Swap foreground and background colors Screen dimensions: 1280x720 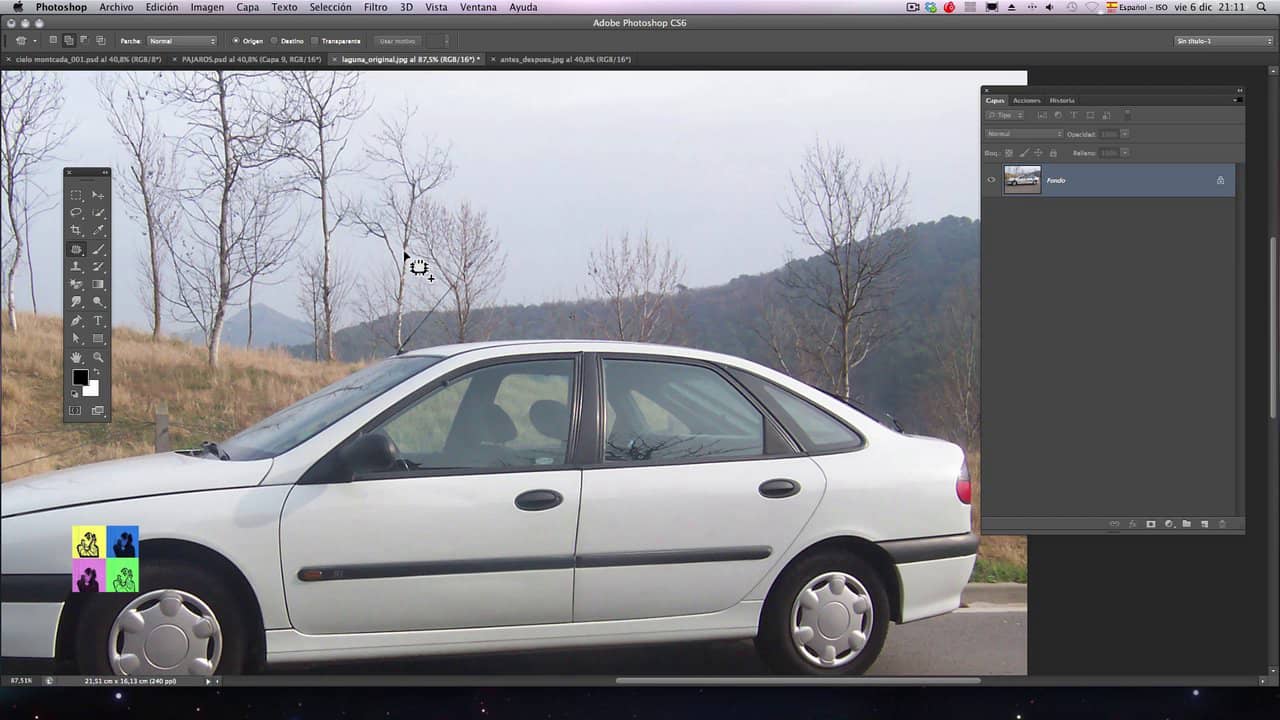point(96,372)
